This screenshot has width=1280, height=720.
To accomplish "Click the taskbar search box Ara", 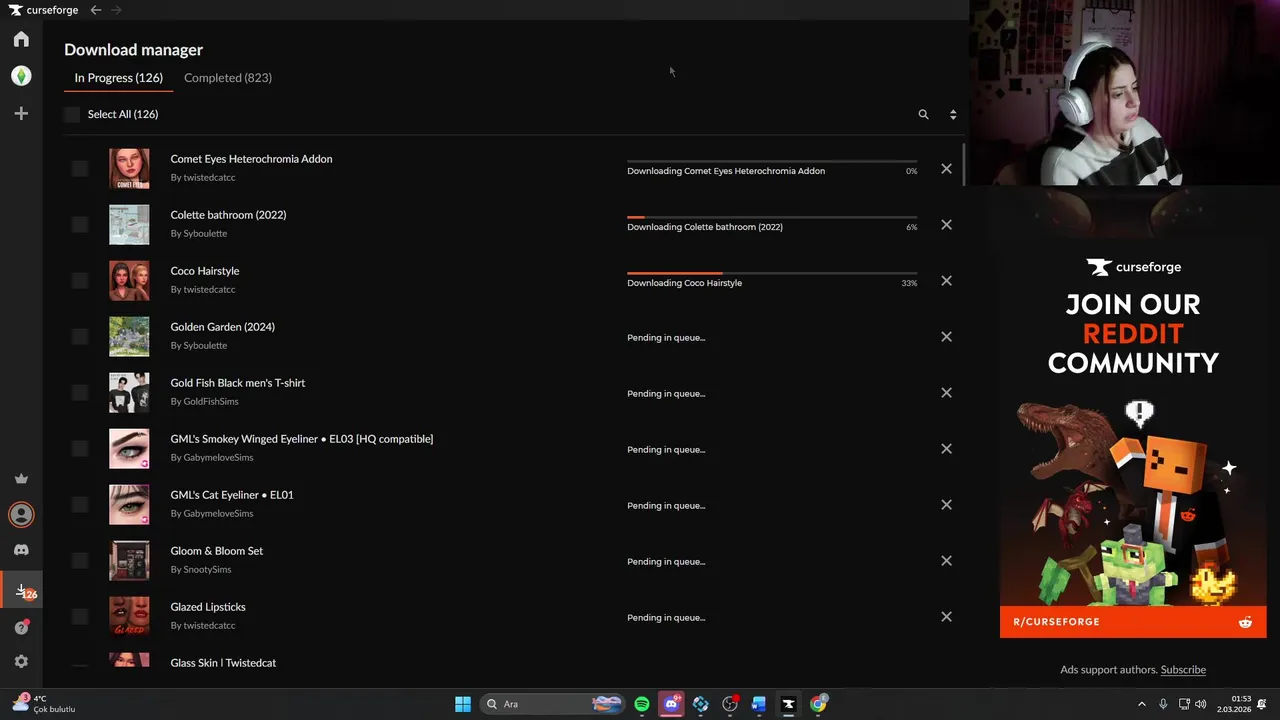I will [552, 704].
